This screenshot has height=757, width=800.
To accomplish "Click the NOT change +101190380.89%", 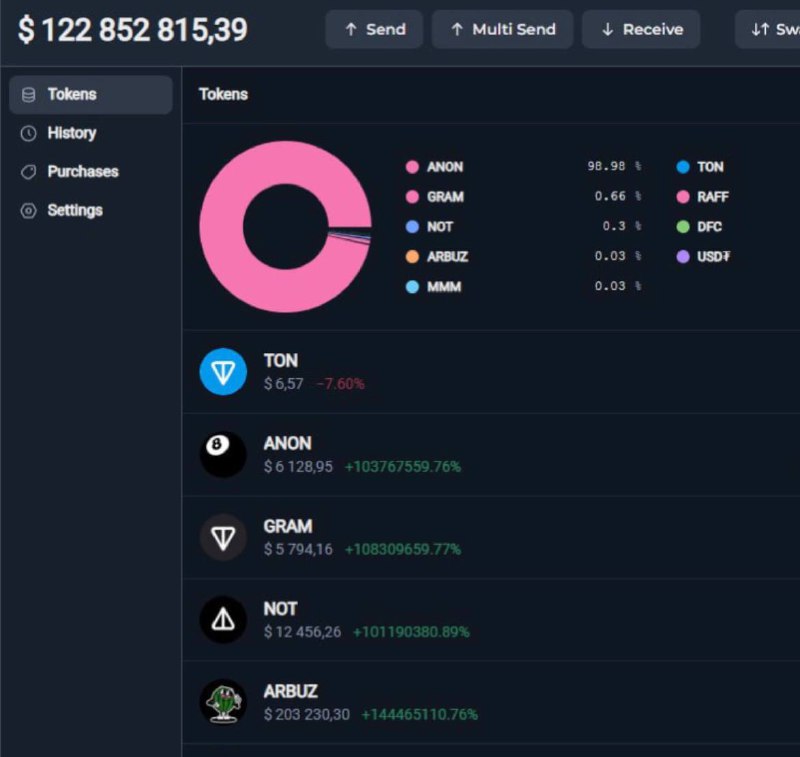I will tap(411, 632).
